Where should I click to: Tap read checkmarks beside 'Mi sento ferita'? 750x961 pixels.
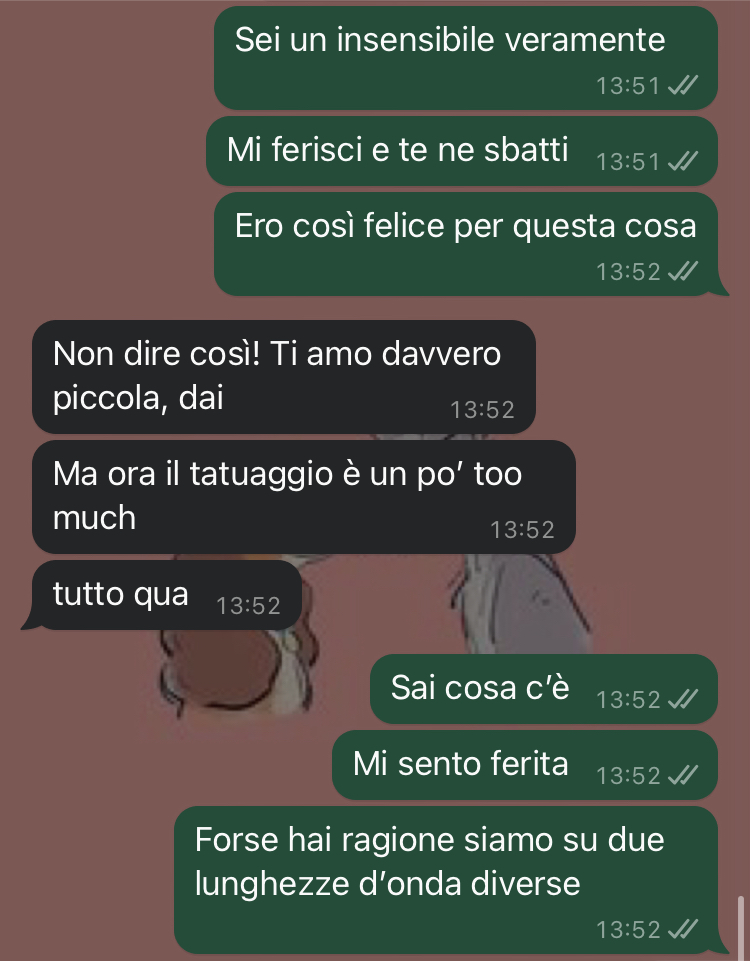(x=683, y=775)
